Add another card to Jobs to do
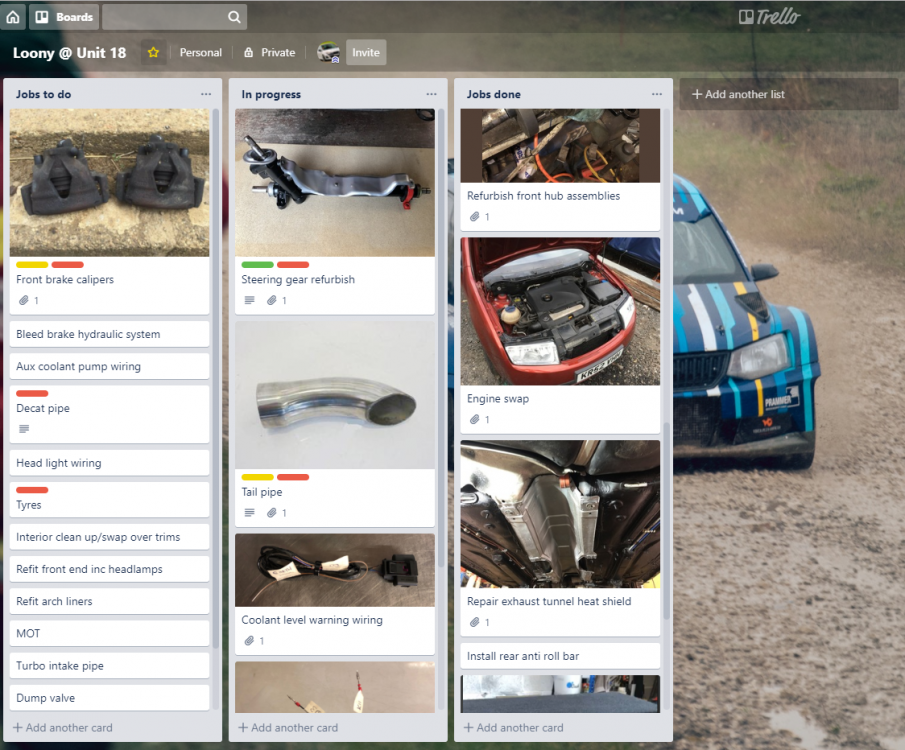Viewport: 905px width, 750px height. point(63,727)
